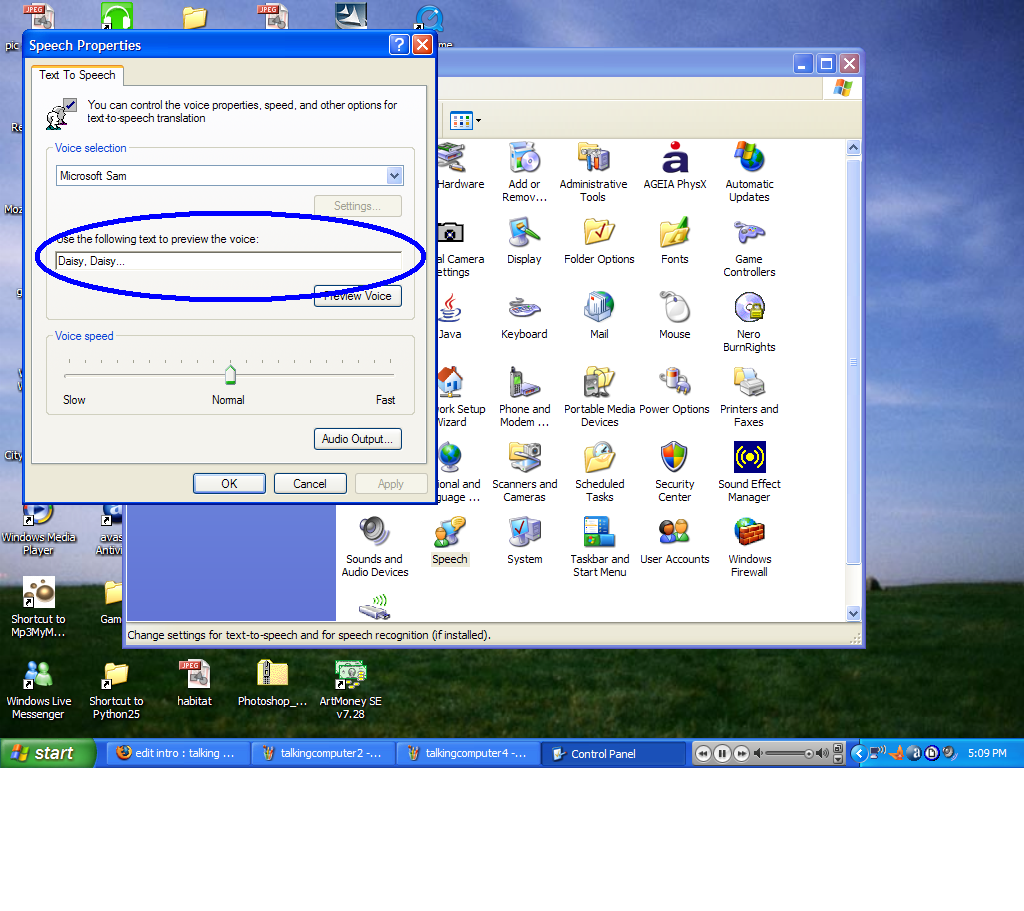Pause playback in the taskbar media player
The width and height of the screenshot is (1024, 911).
tap(722, 754)
